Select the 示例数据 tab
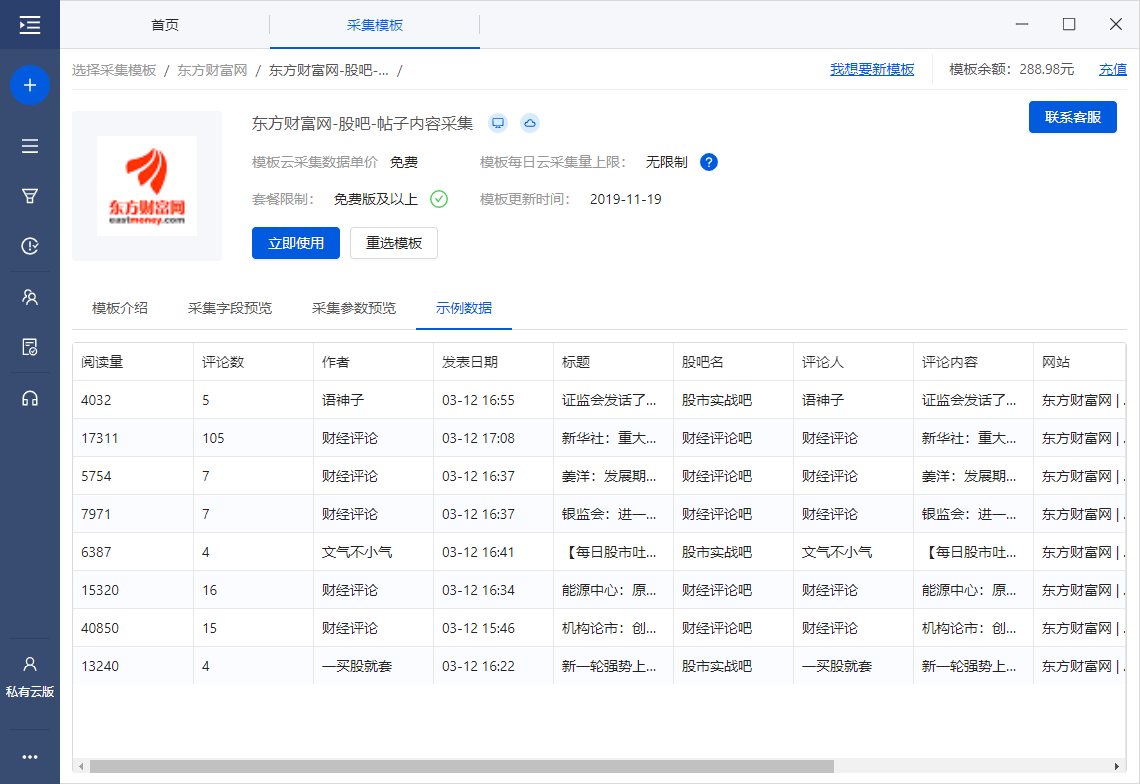1140x784 pixels. point(464,308)
